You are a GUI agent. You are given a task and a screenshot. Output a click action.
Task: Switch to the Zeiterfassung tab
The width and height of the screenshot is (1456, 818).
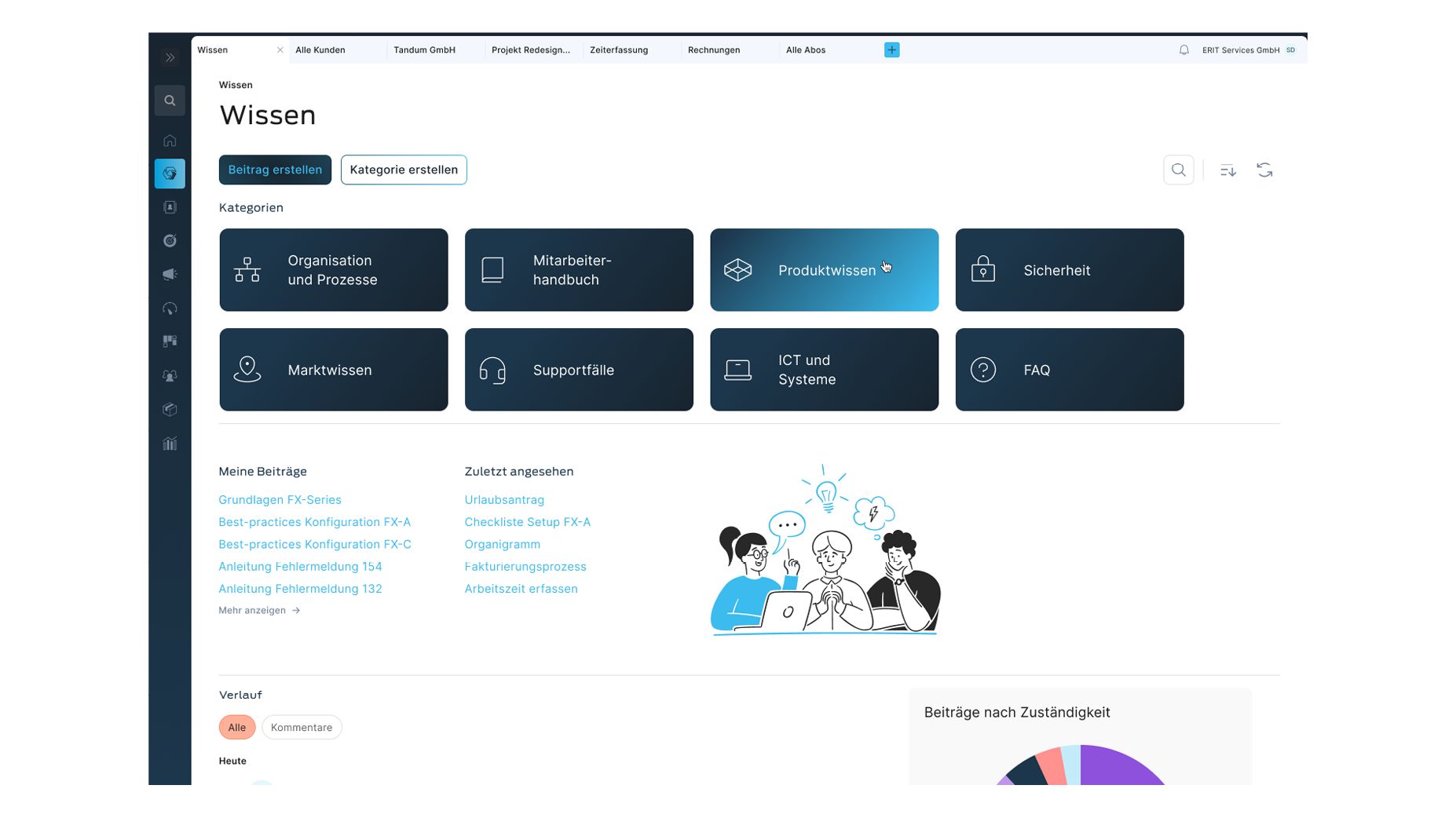pos(619,49)
